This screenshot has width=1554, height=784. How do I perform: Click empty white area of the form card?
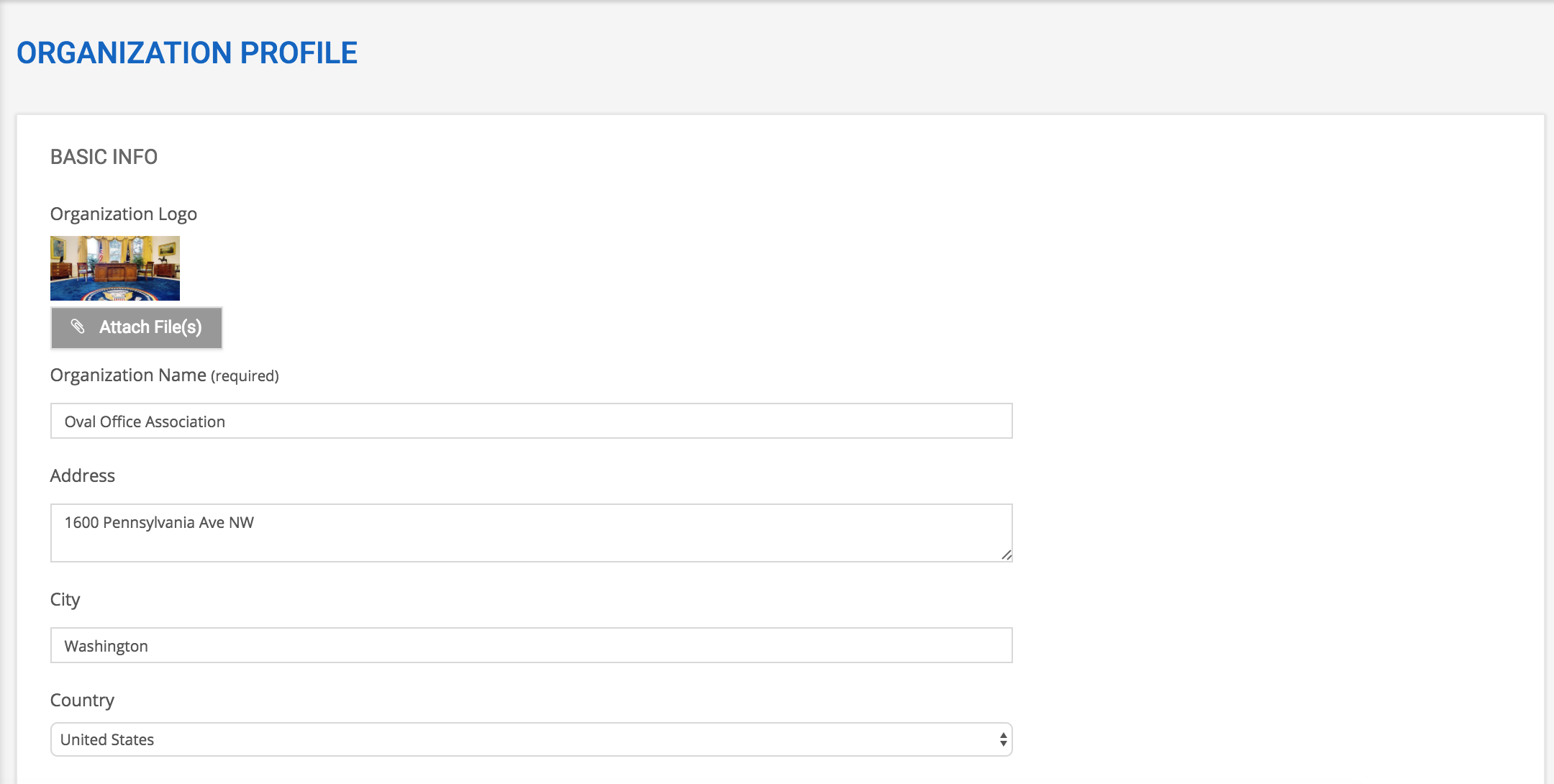point(1281,432)
